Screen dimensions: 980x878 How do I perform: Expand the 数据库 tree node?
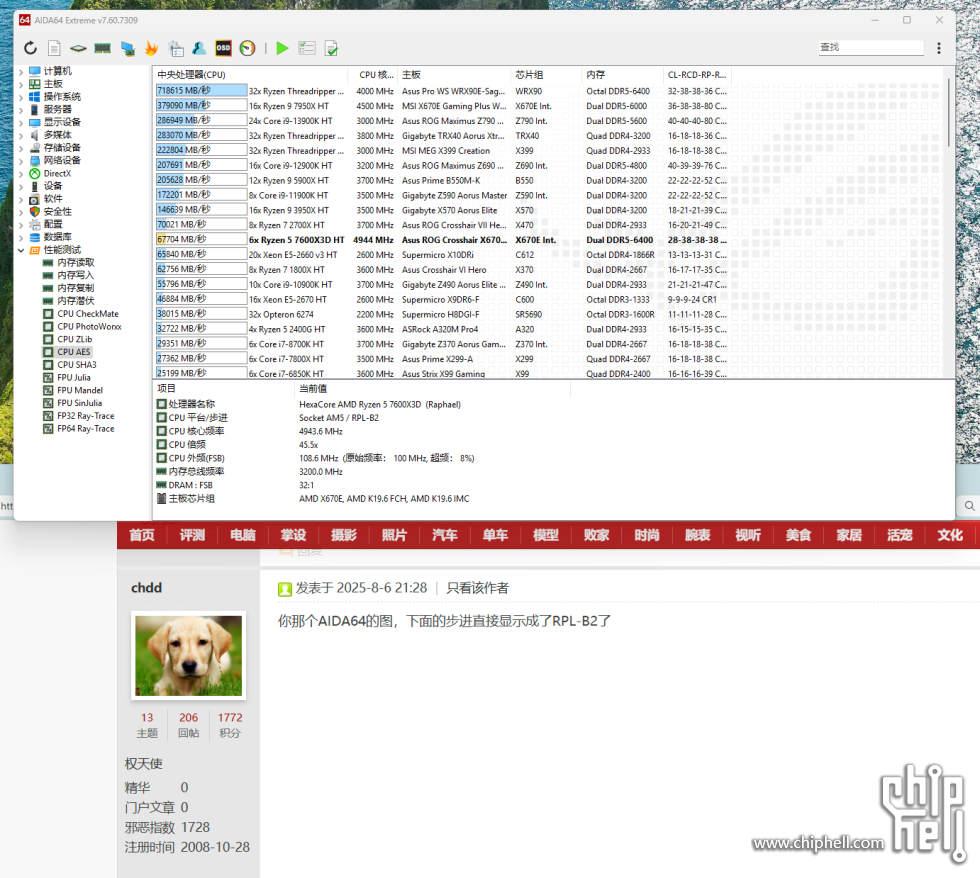pos(21,237)
